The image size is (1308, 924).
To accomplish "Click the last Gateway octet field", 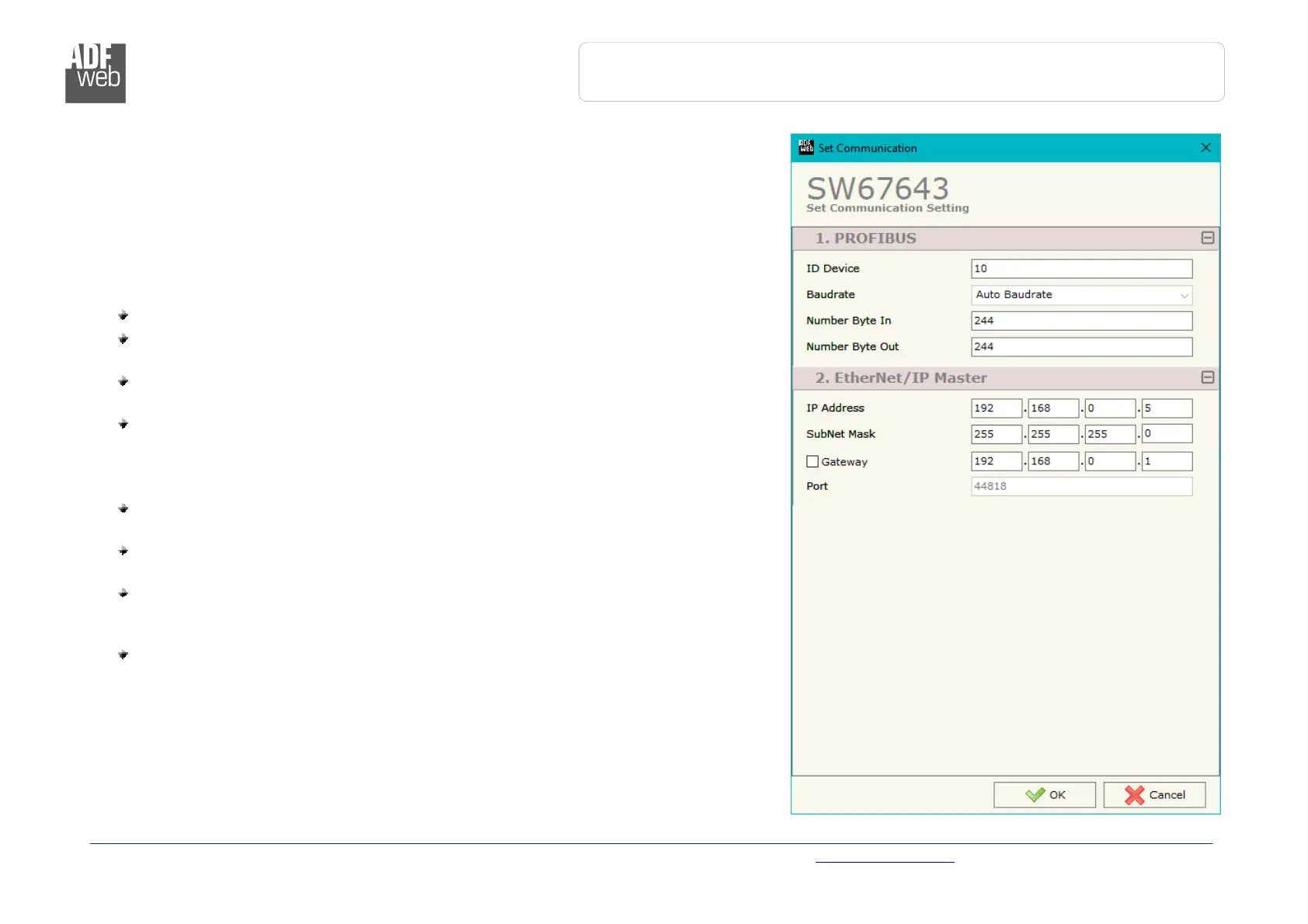I will tap(1166, 461).
